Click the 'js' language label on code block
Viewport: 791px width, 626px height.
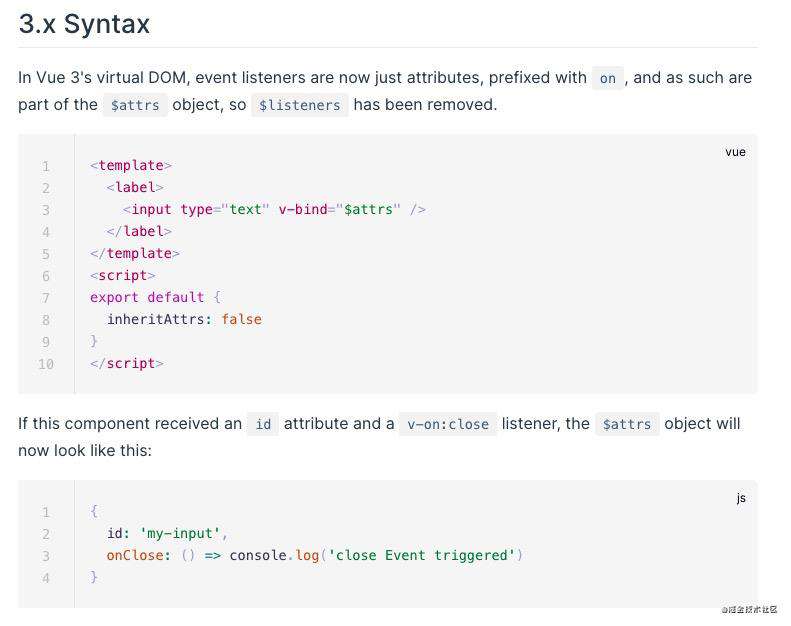click(x=741, y=498)
